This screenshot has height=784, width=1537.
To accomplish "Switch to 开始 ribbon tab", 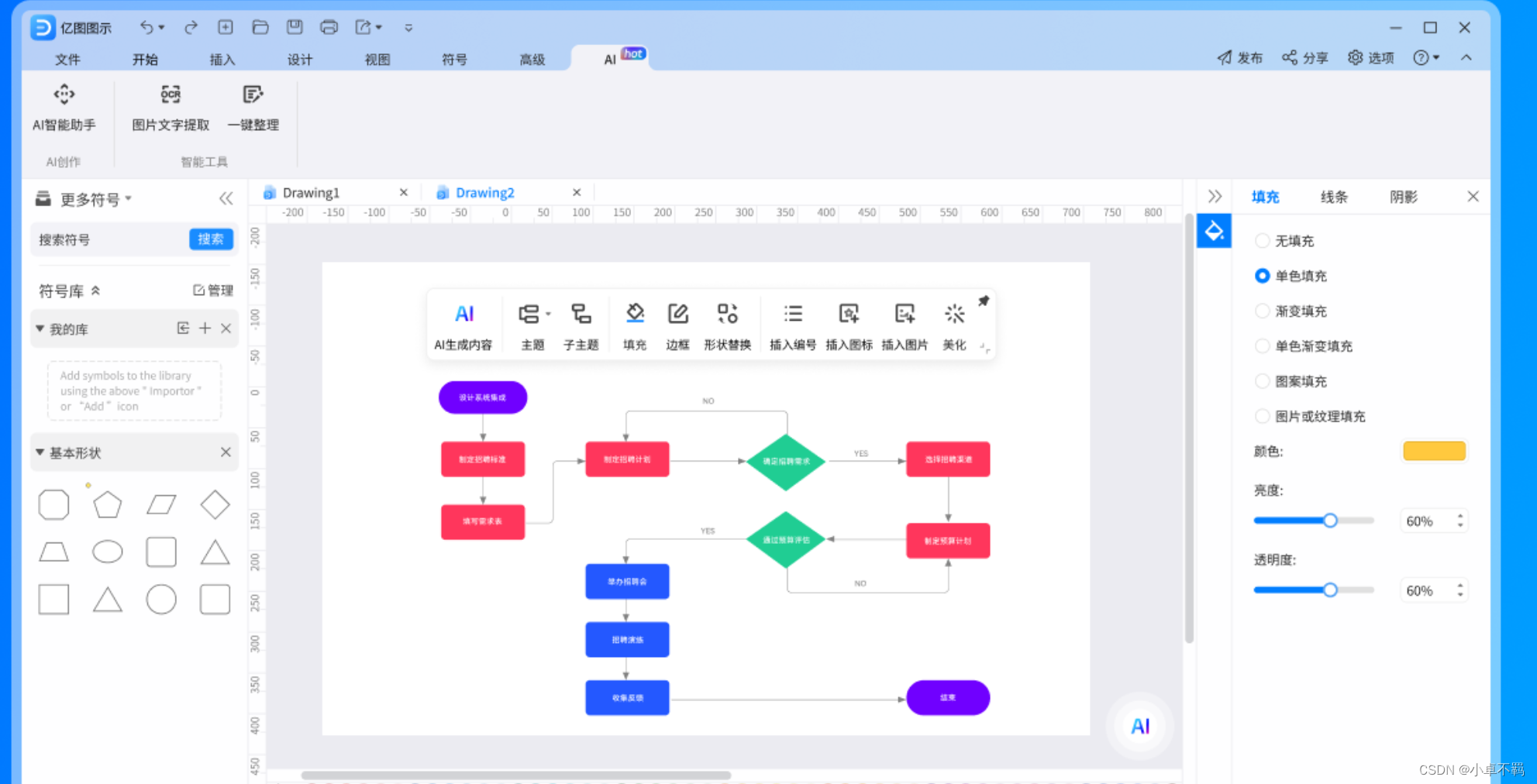I will [145, 60].
